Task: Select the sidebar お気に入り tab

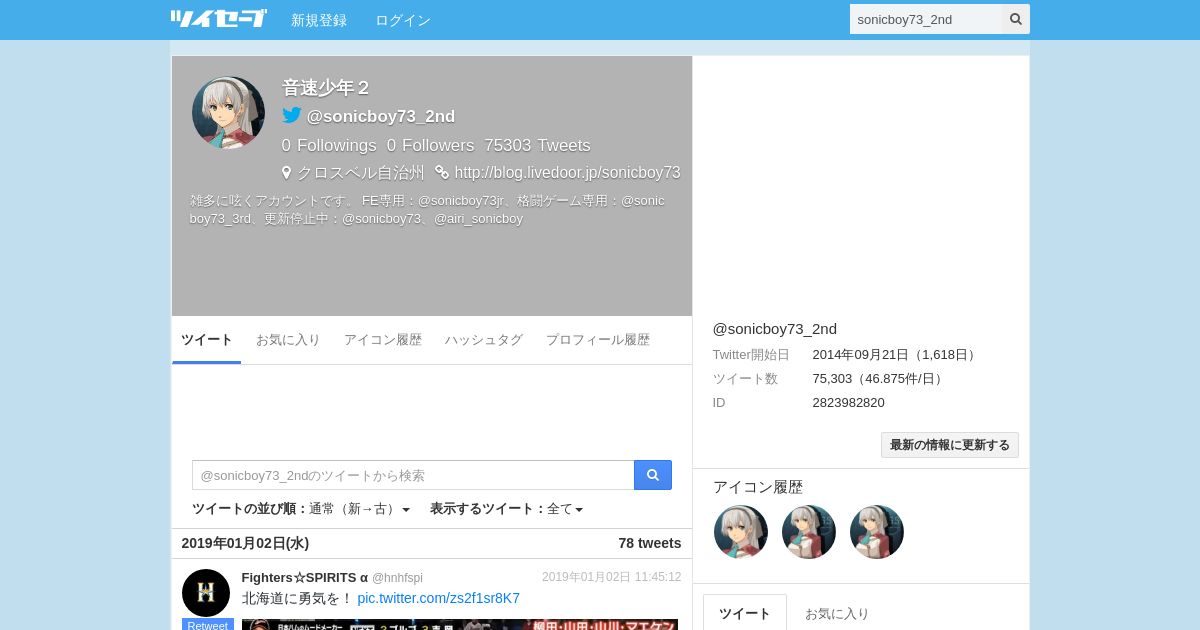Action: tap(837, 613)
